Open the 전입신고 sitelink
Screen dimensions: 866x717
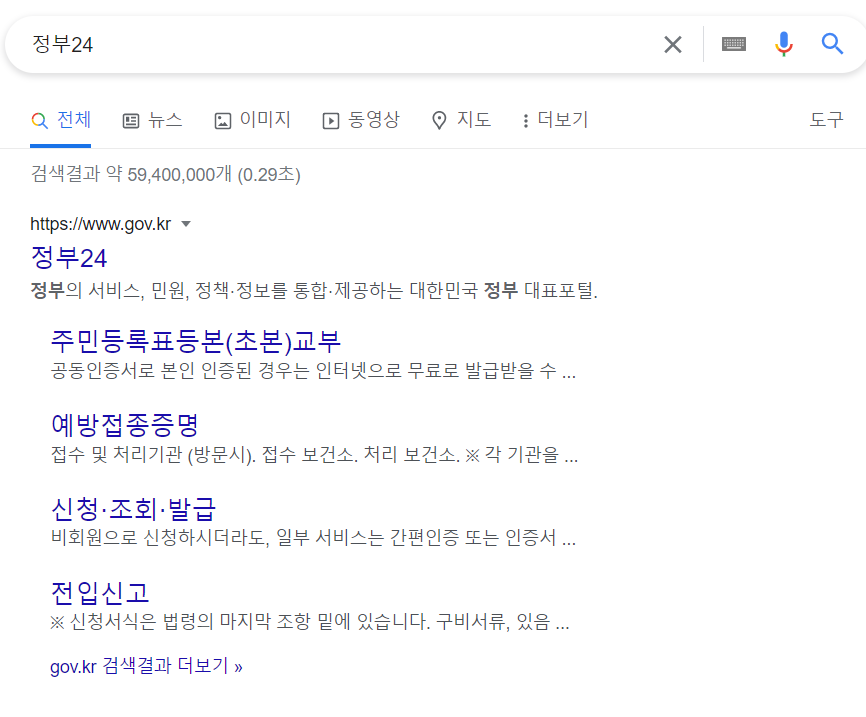(x=102, y=592)
